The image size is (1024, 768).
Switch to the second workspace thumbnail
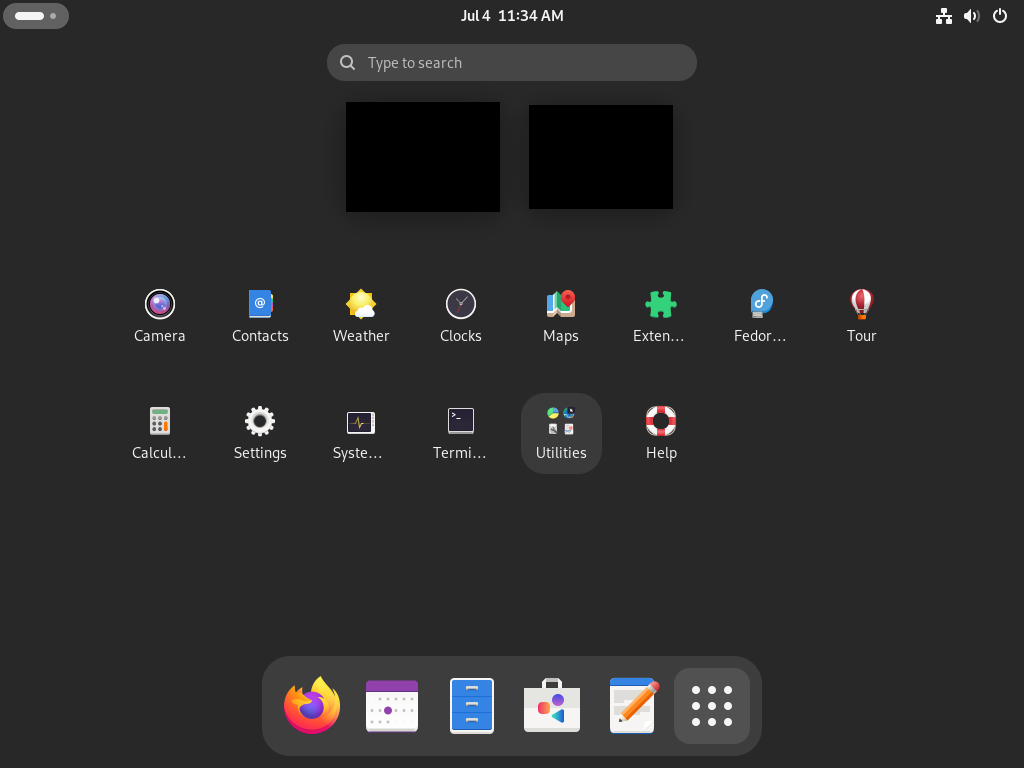pyautogui.click(x=601, y=157)
